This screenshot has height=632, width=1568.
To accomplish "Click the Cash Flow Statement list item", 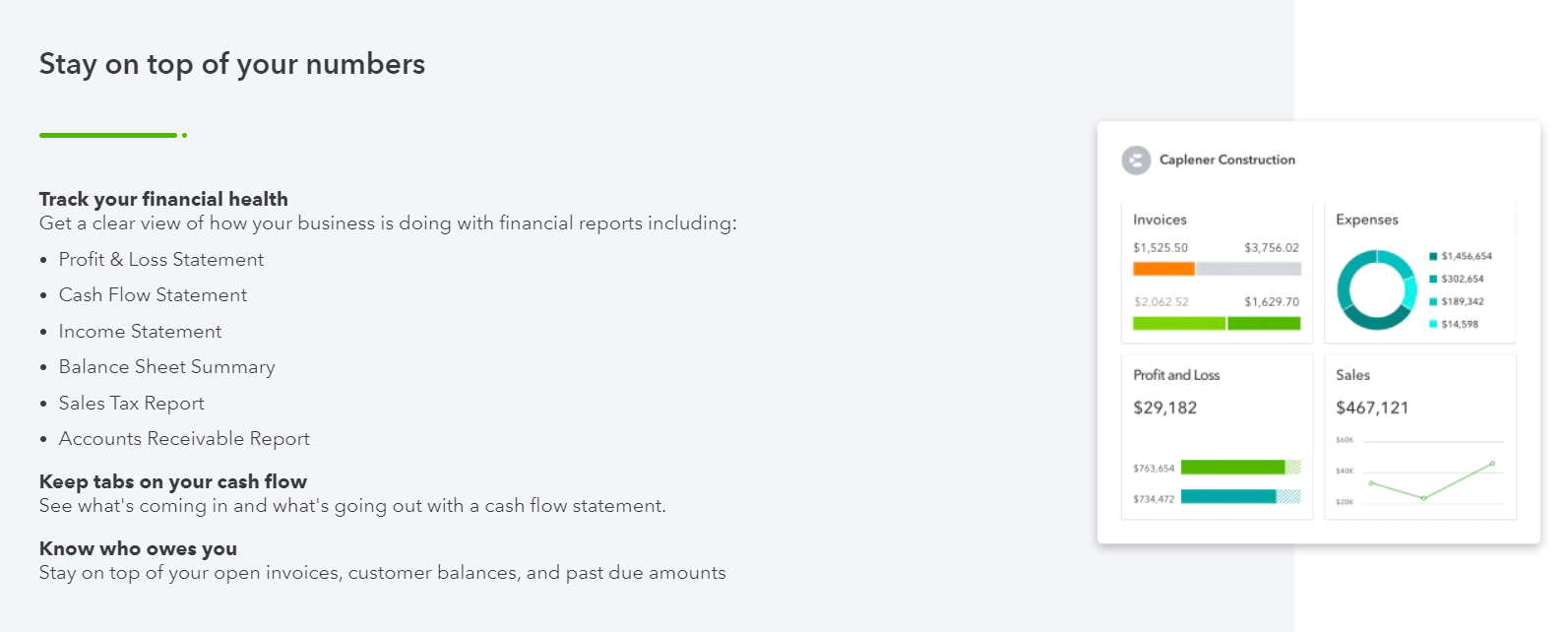I will coord(153,294).
